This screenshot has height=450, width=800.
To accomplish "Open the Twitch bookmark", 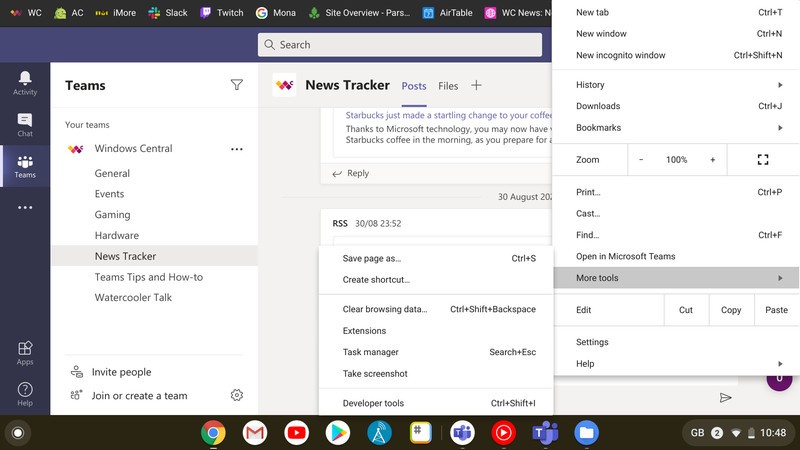I will tap(221, 13).
